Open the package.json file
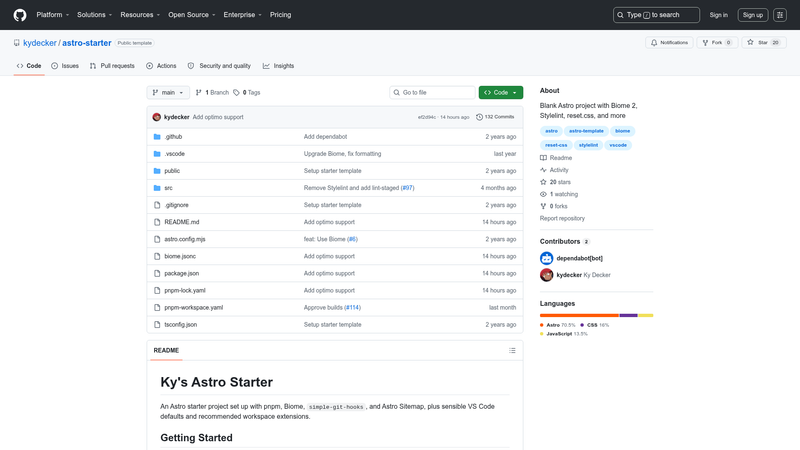The width and height of the screenshot is (800, 450). tap(182, 273)
